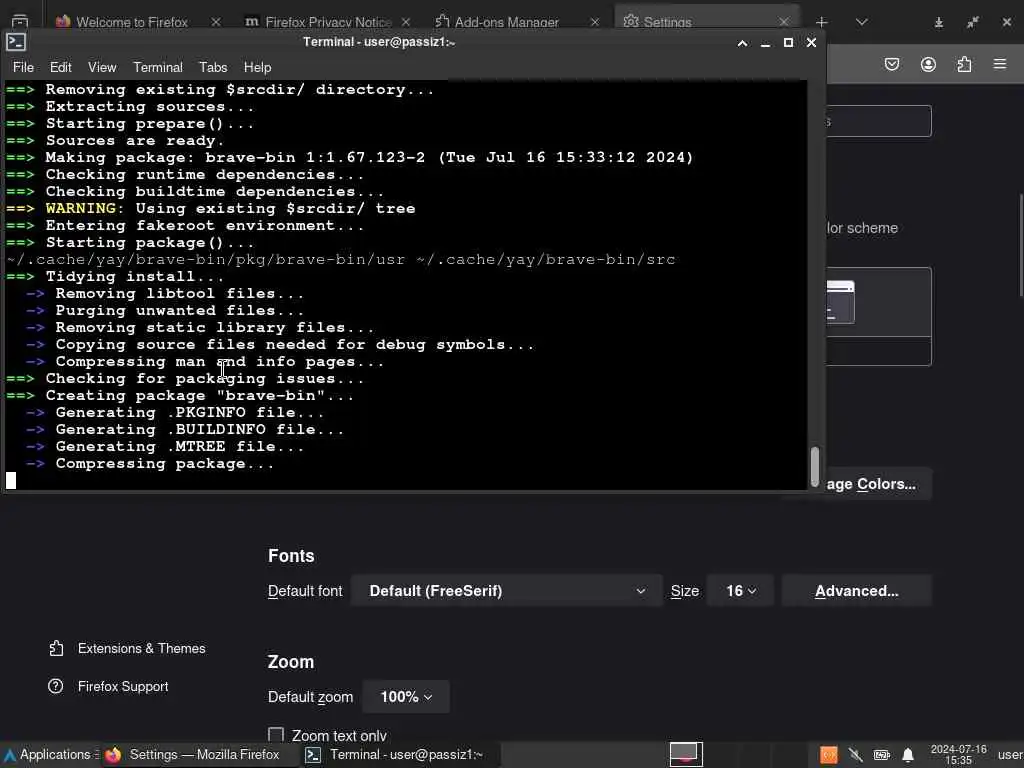
Task: Open the Applications menu in taskbar
Action: 50,754
